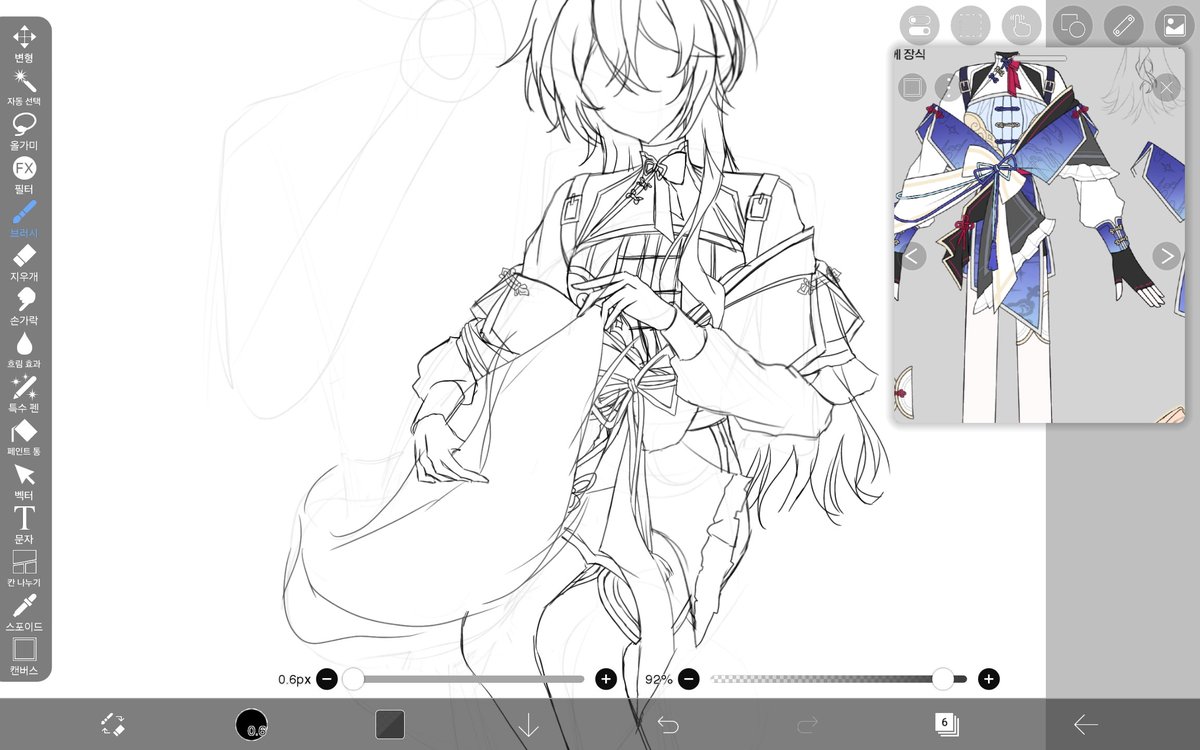The image size is (1200, 750).
Task: Click the square frame icon in reference window
Action: [x=911, y=88]
